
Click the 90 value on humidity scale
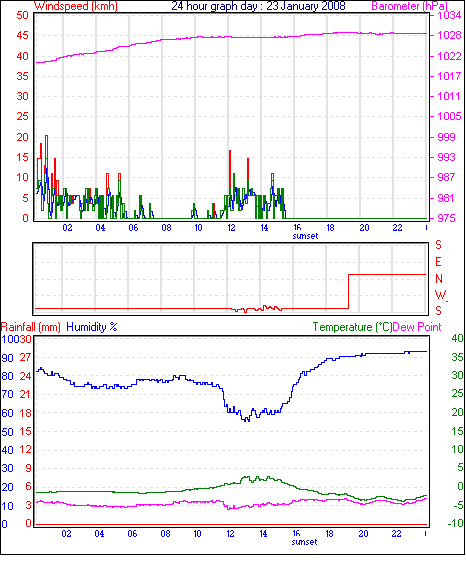[8, 358]
